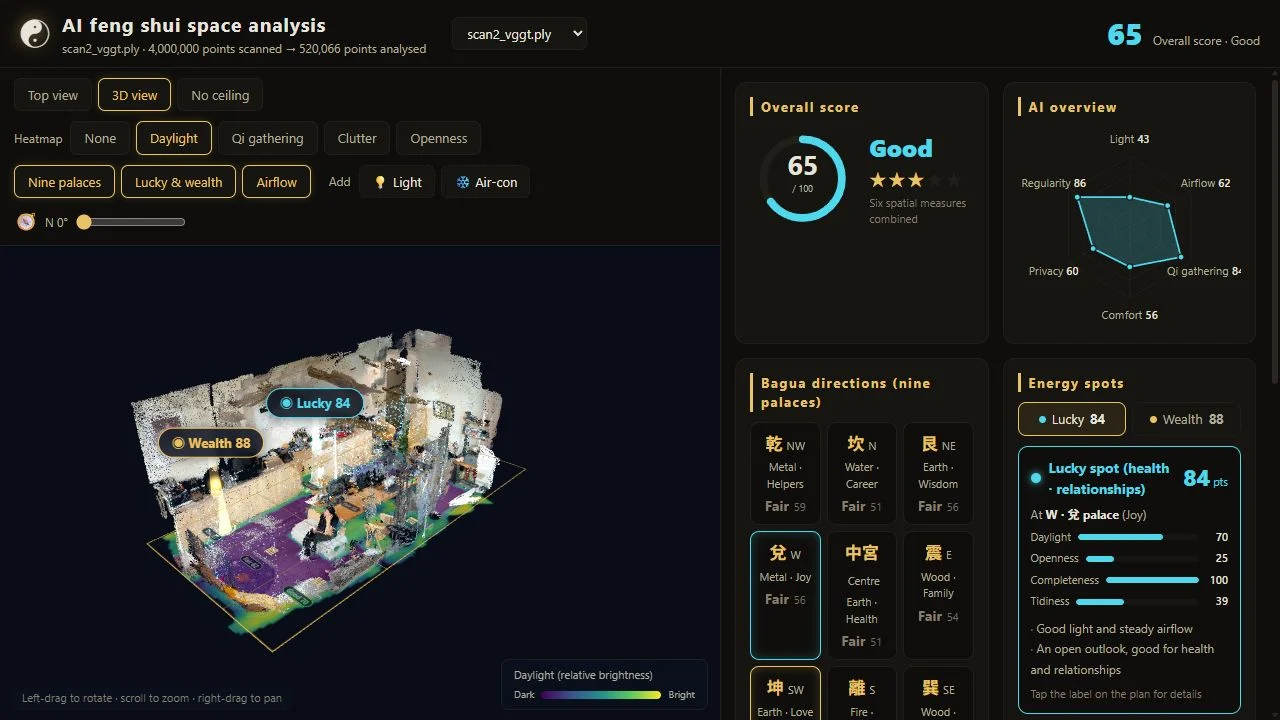Switch to Top view
The image size is (1280, 720).
click(x=53, y=95)
